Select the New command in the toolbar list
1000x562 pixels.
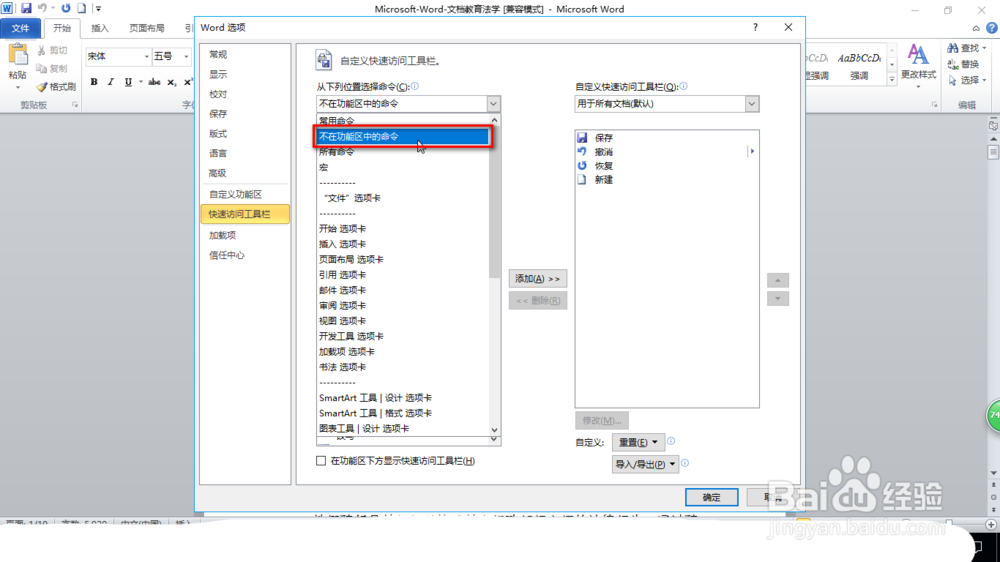pyautogui.click(x=667, y=180)
